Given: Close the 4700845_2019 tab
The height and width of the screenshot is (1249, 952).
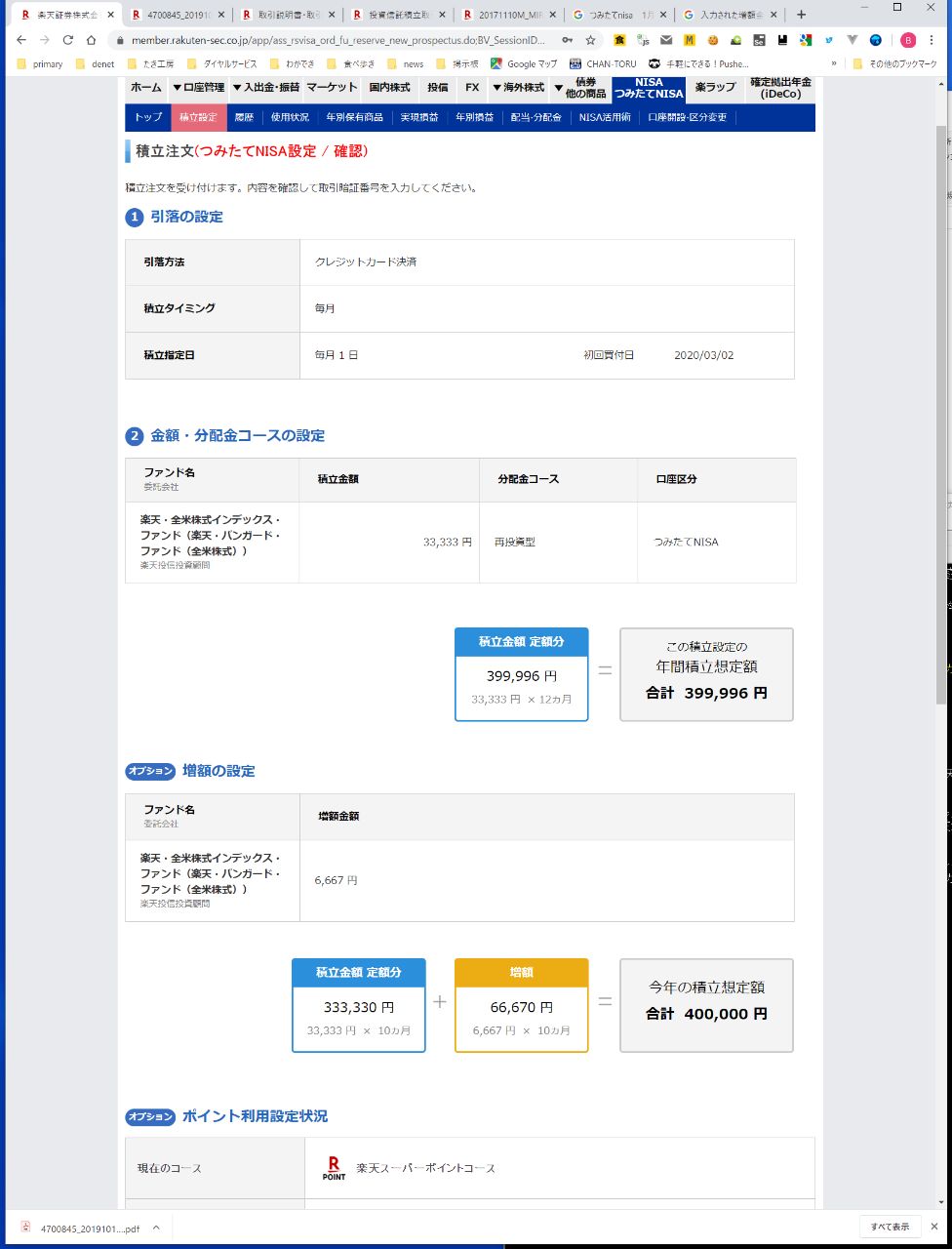Looking at the screenshot, I should point(221,15).
